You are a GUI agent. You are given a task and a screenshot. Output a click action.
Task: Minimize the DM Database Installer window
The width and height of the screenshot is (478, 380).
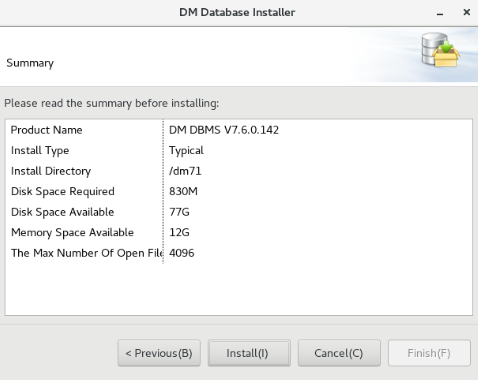coord(440,13)
